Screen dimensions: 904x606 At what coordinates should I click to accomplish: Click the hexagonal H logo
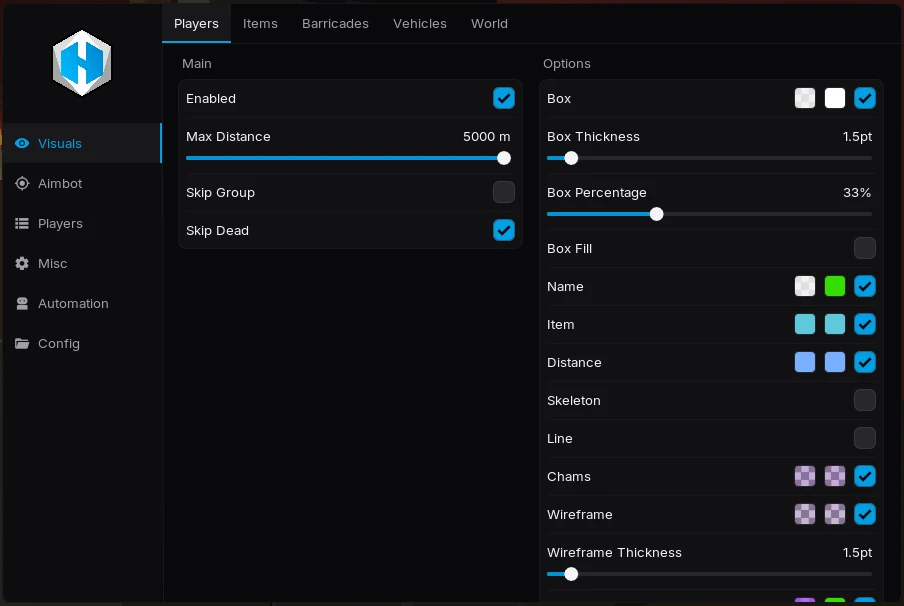tap(82, 63)
